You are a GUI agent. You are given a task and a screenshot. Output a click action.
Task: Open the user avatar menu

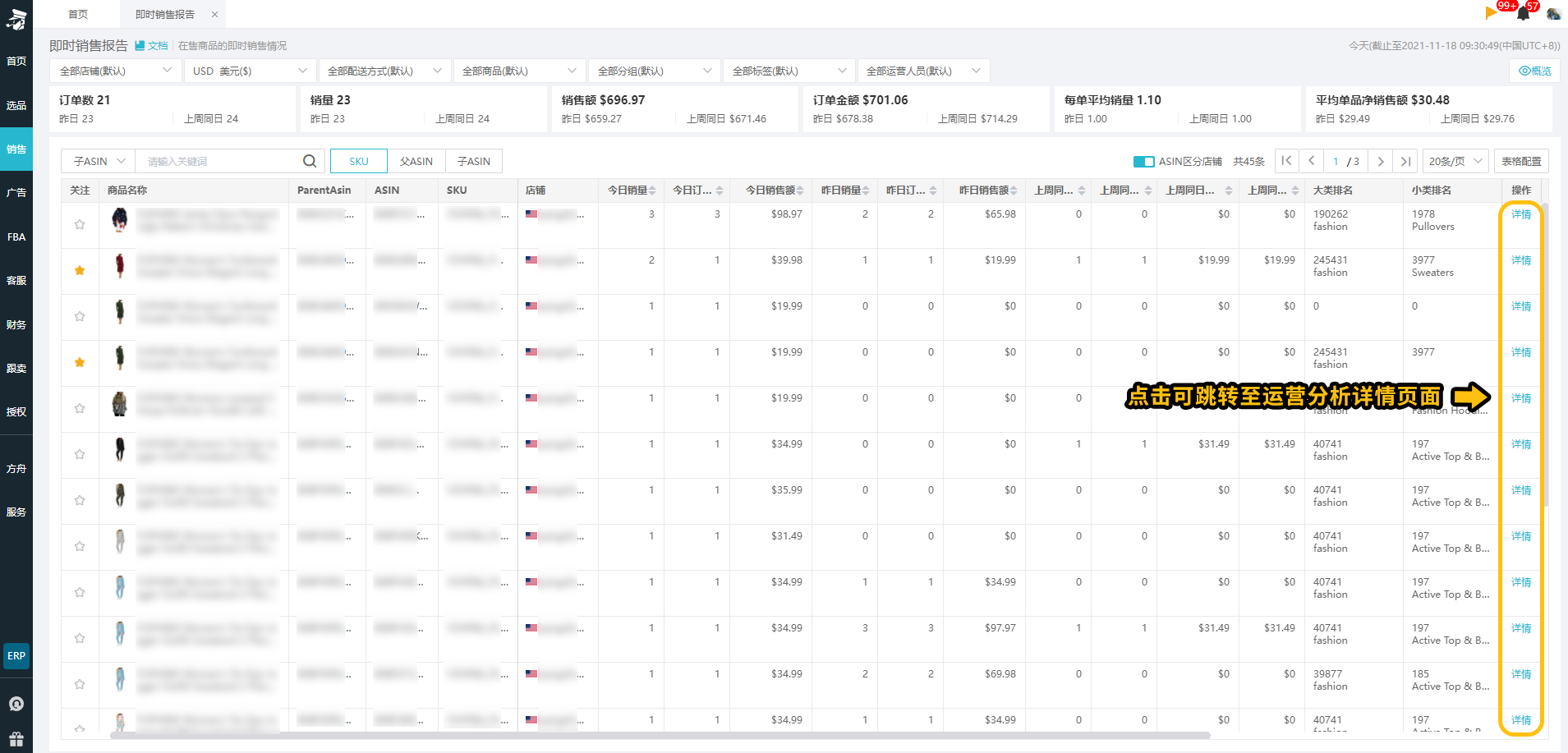pos(1553,13)
